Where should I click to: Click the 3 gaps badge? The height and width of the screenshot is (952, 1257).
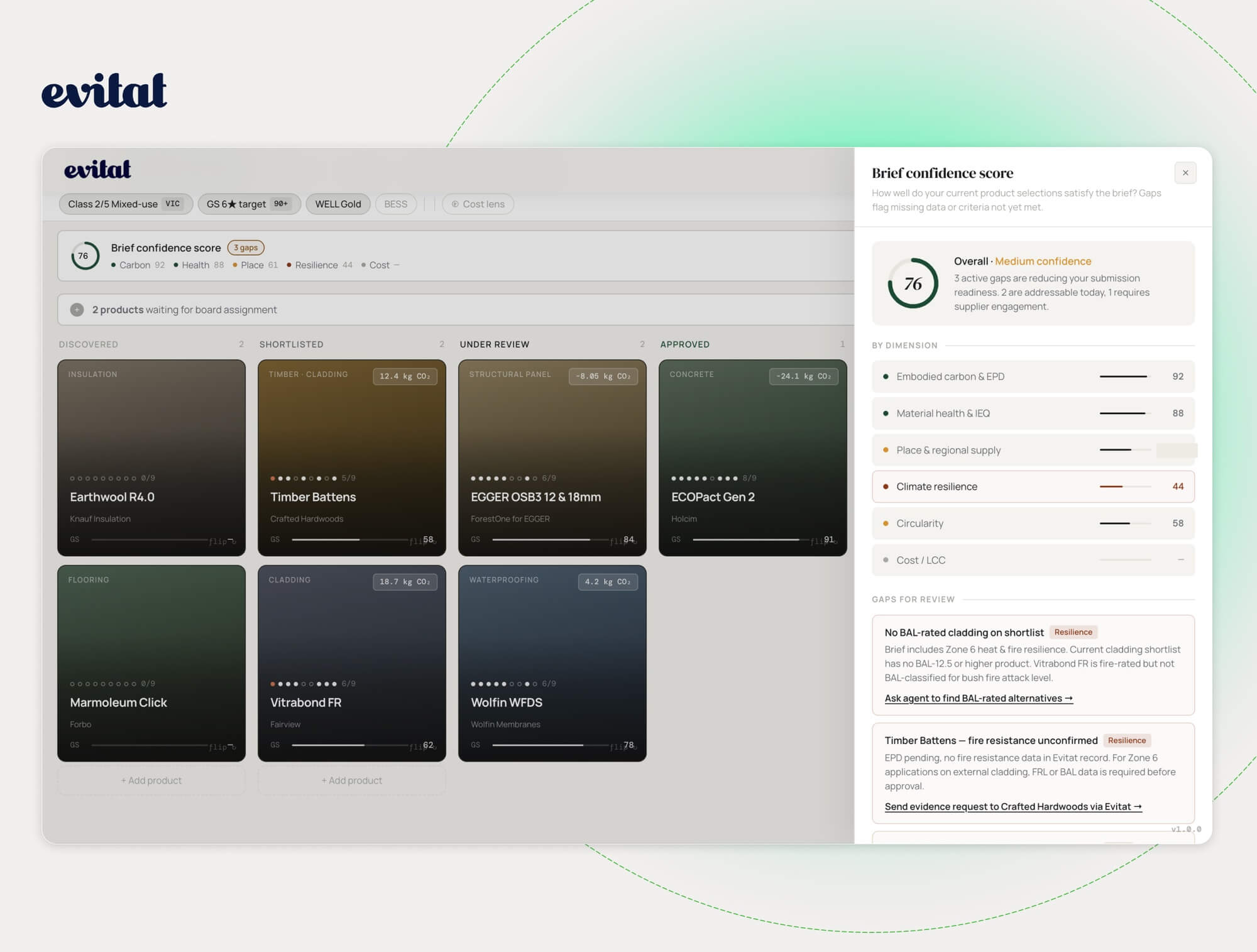point(246,248)
